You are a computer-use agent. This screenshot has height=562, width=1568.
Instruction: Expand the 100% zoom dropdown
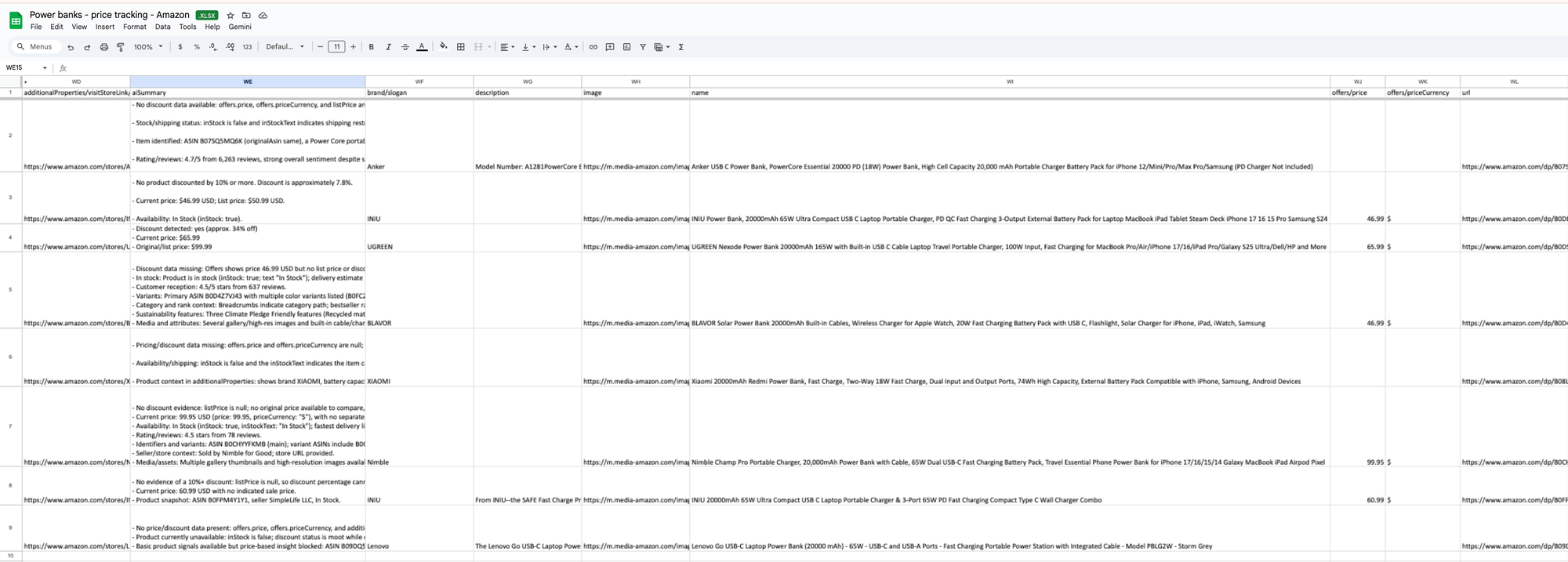148,47
